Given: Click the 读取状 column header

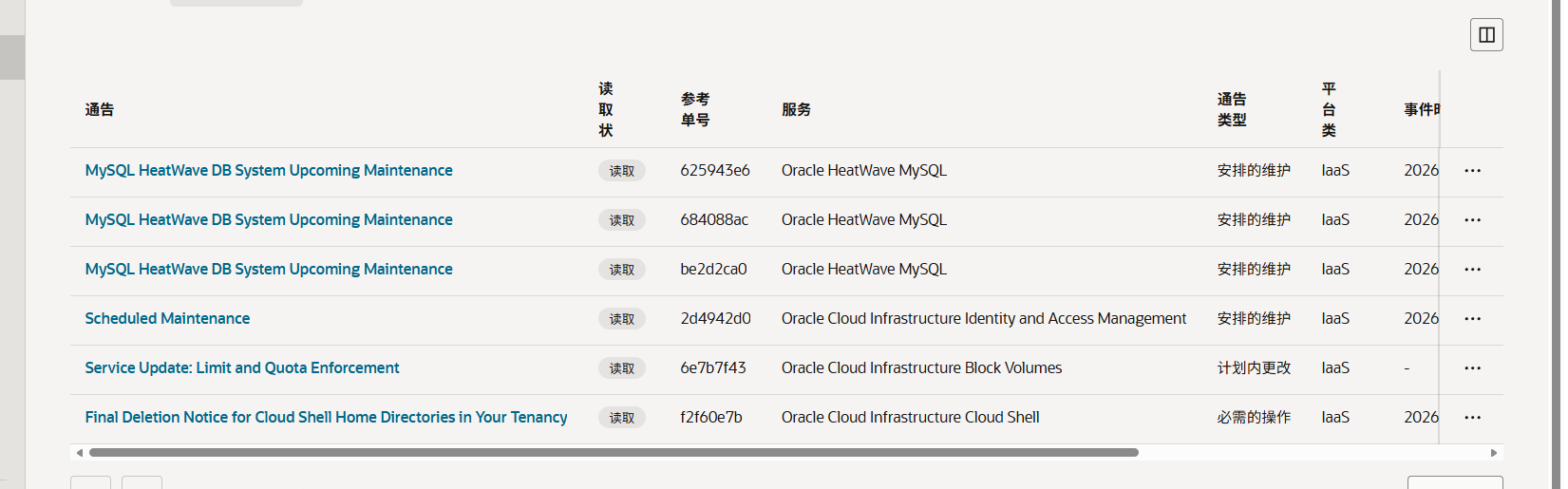Looking at the screenshot, I should (606, 110).
